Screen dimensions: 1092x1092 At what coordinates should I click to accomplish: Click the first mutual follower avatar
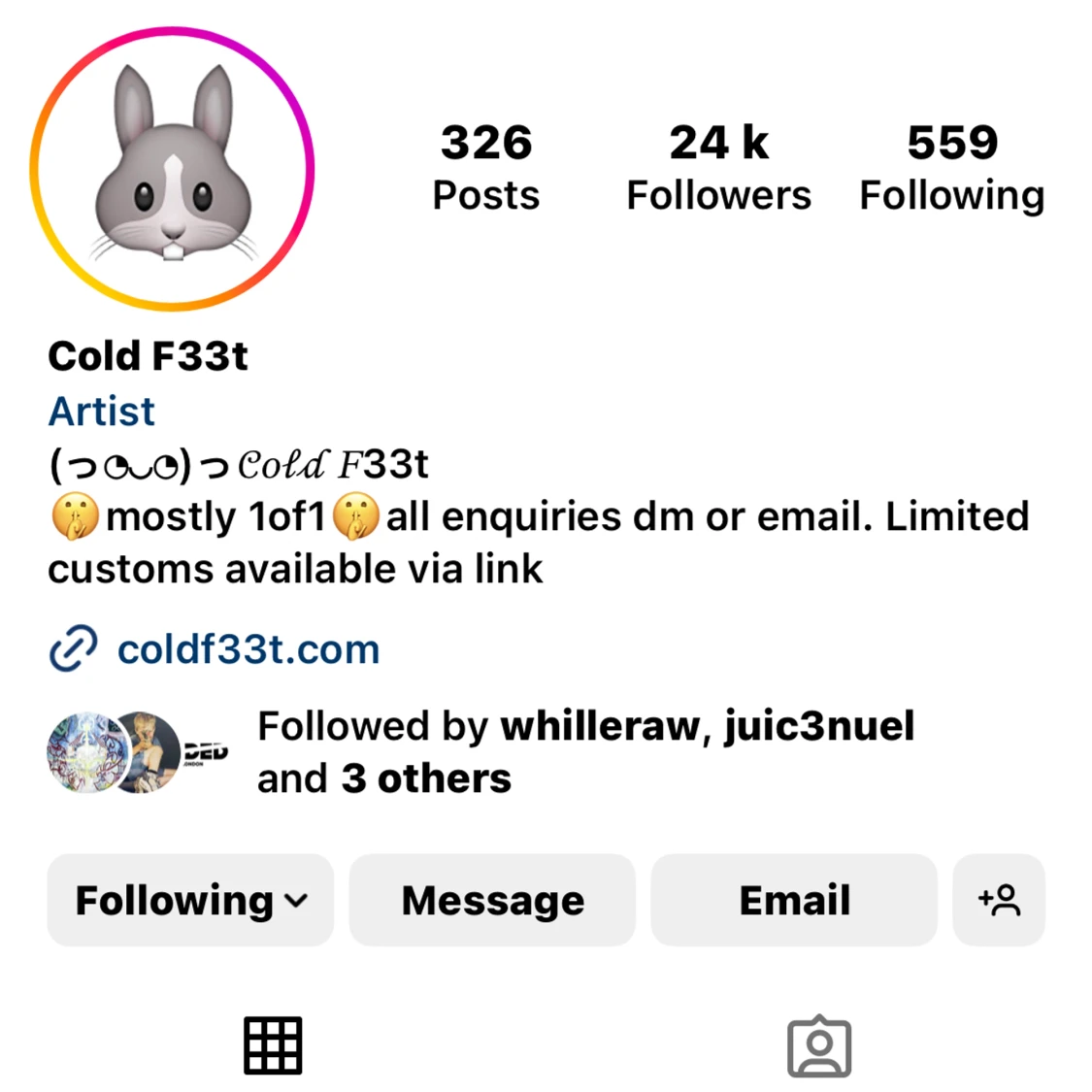(87, 752)
